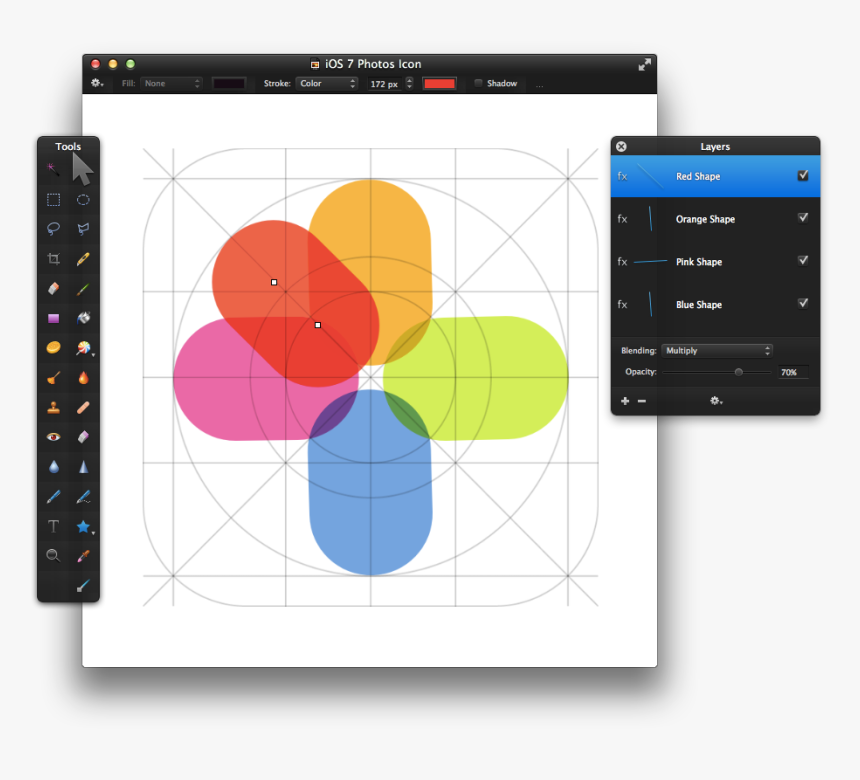860x780 pixels.
Task: Choose the Elliptical Marquee tool
Action: pyautogui.click(x=83, y=200)
